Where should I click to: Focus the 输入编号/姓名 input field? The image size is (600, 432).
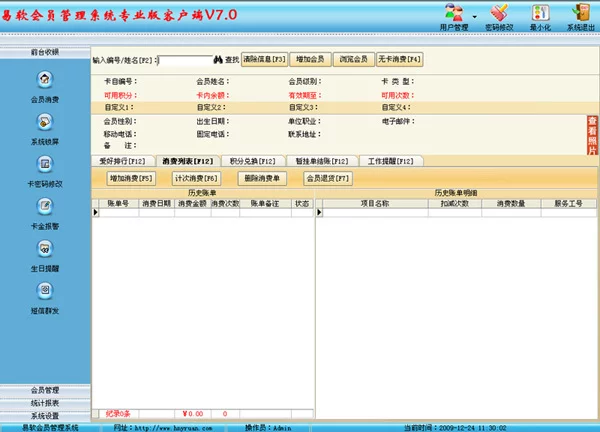tap(186, 60)
